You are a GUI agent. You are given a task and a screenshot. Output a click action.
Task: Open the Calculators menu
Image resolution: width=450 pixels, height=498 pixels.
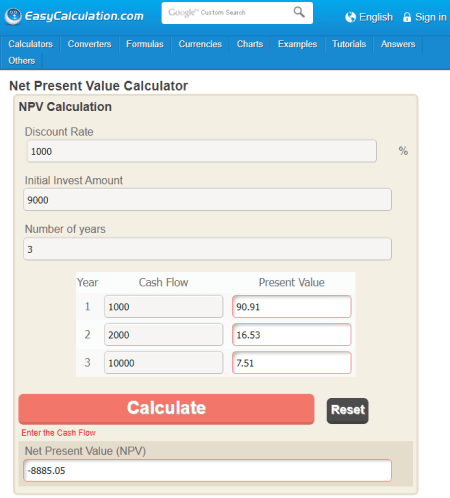[31, 44]
